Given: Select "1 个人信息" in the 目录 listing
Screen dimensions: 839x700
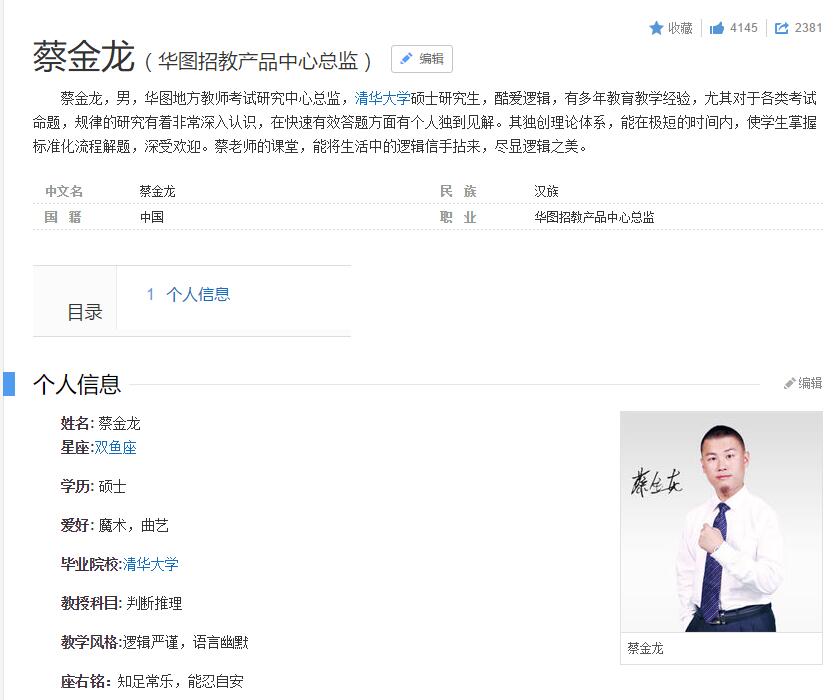Looking at the screenshot, I should tap(190, 294).
